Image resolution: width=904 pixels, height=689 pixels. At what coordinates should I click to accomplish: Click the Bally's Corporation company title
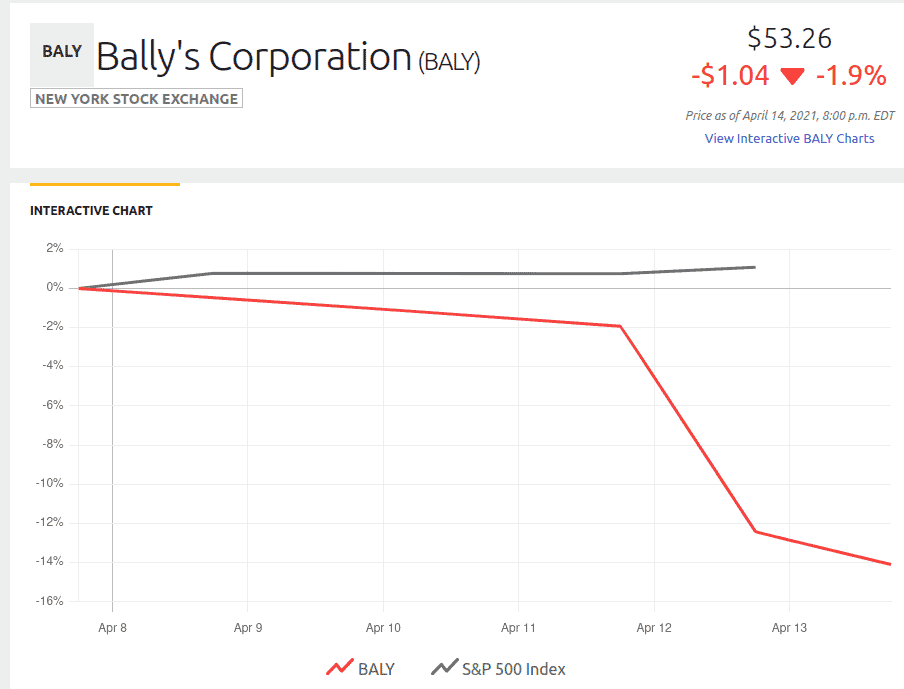pyautogui.click(x=254, y=57)
